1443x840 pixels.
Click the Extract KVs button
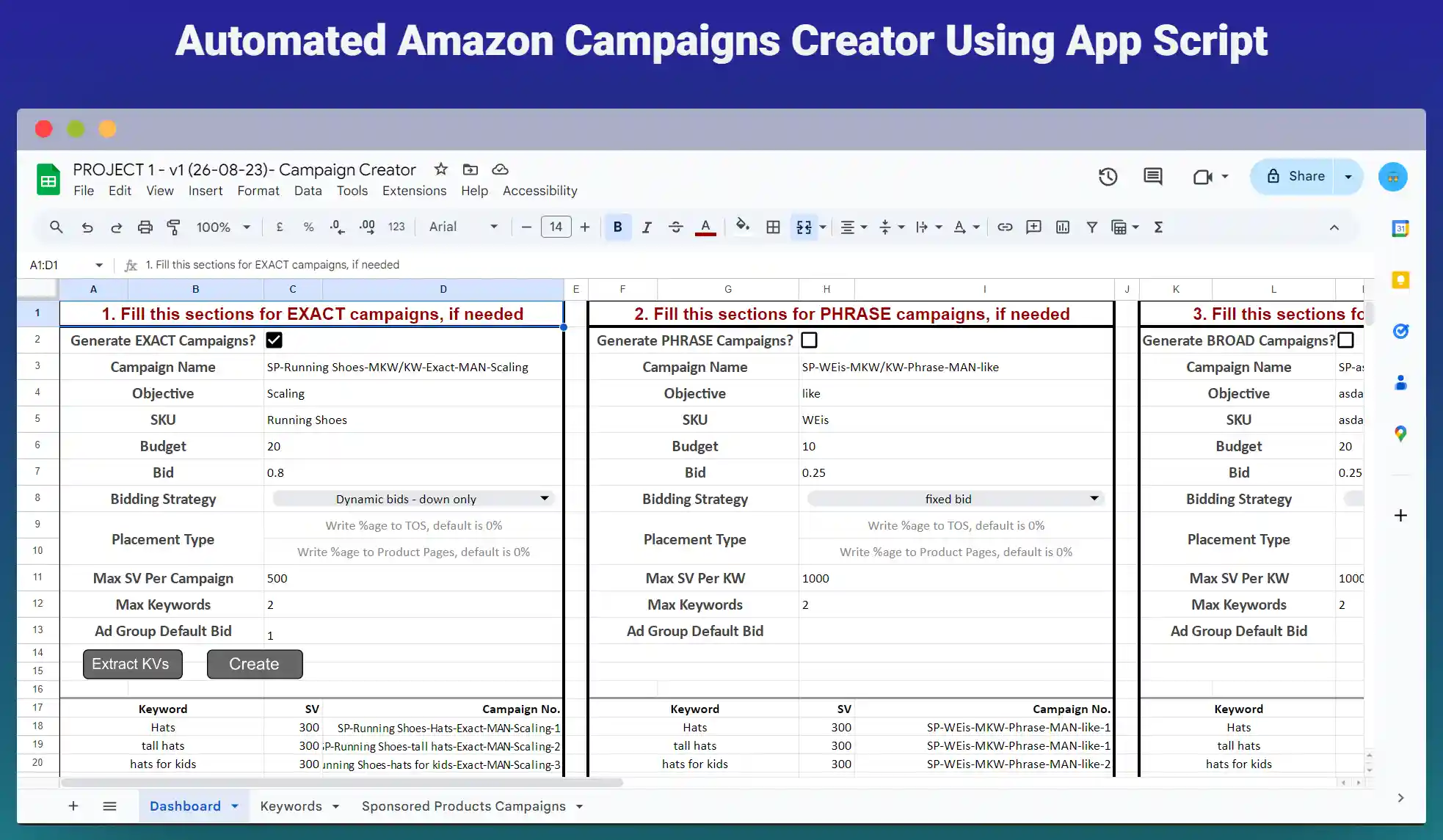(132, 664)
